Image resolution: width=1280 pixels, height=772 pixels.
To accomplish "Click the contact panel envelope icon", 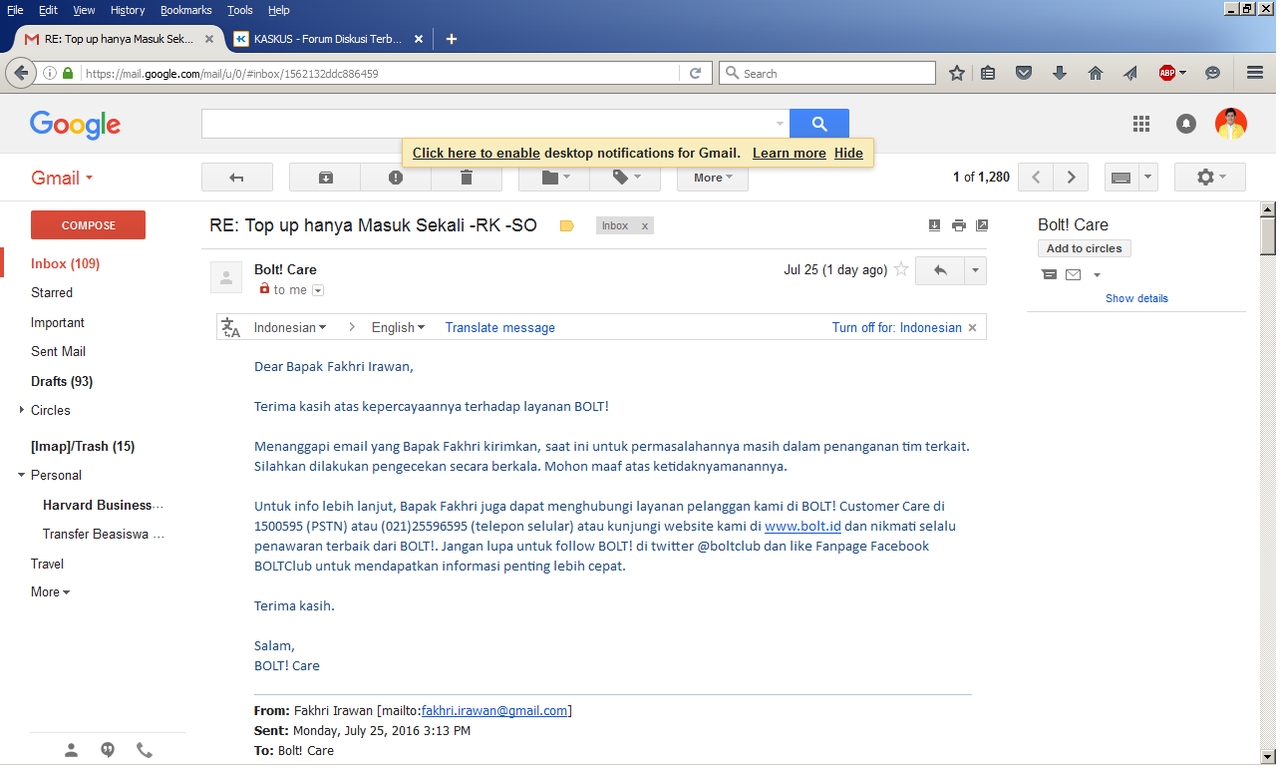I will [1073, 275].
